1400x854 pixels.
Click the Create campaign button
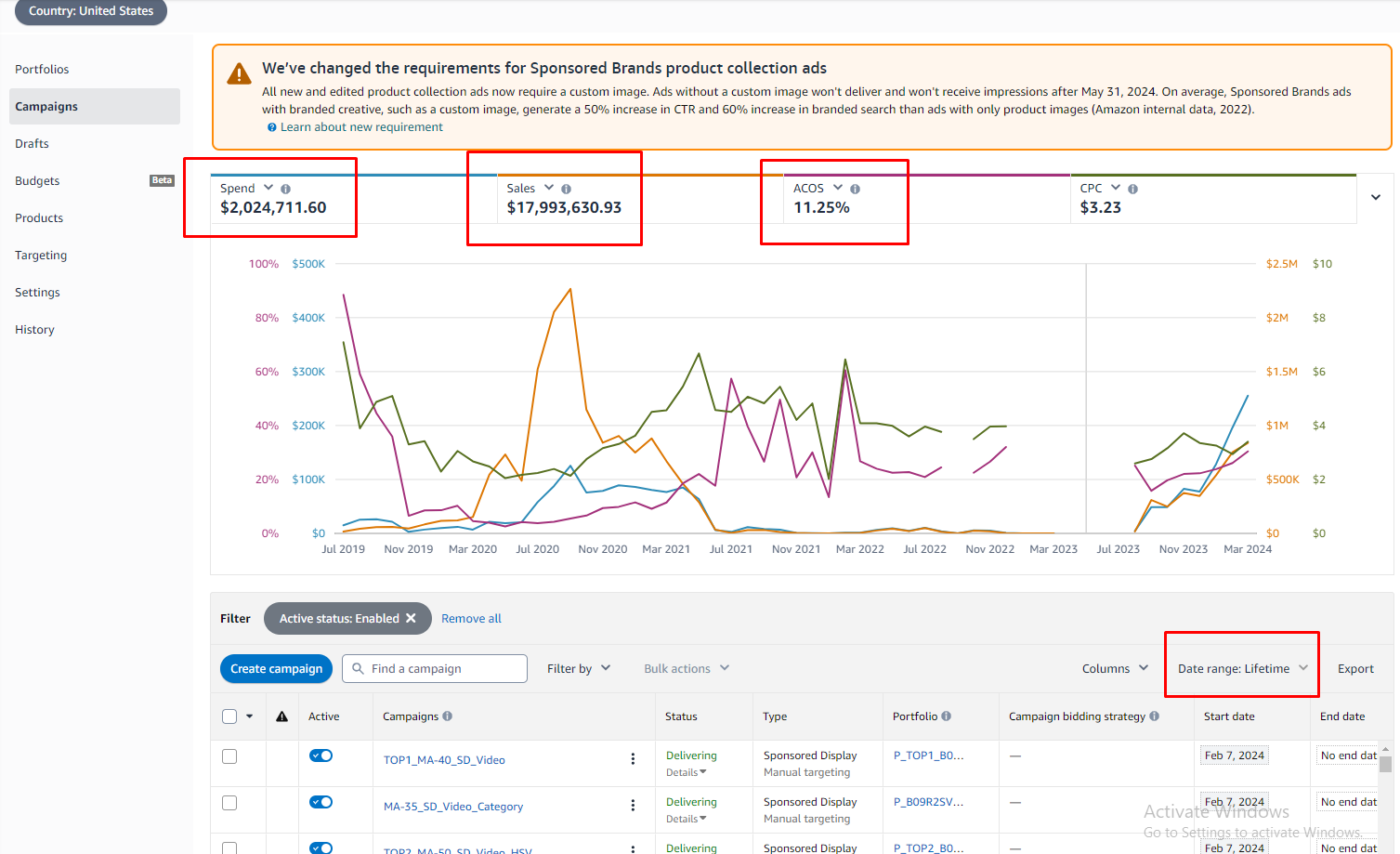(x=276, y=668)
